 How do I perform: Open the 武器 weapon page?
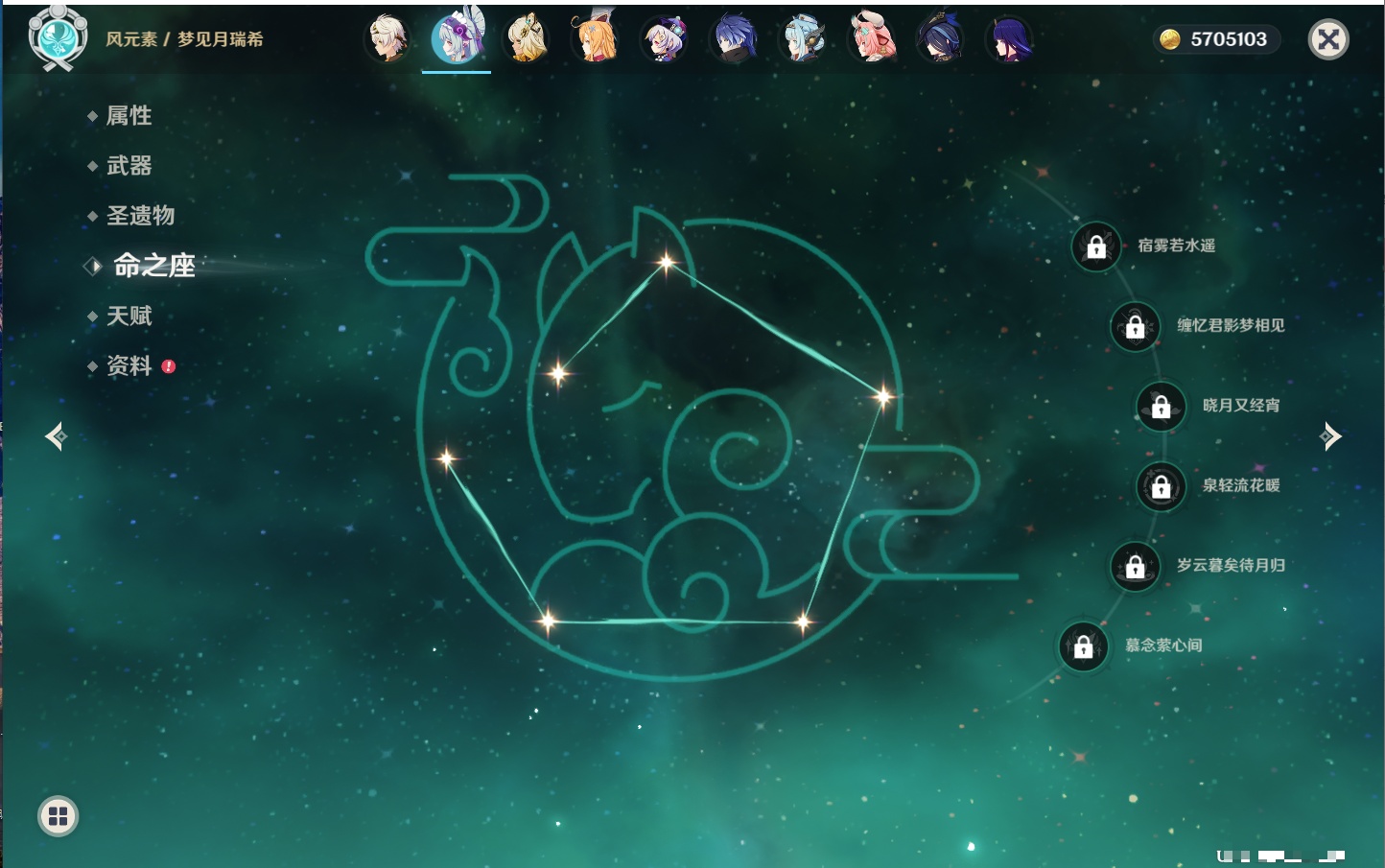coord(129,166)
